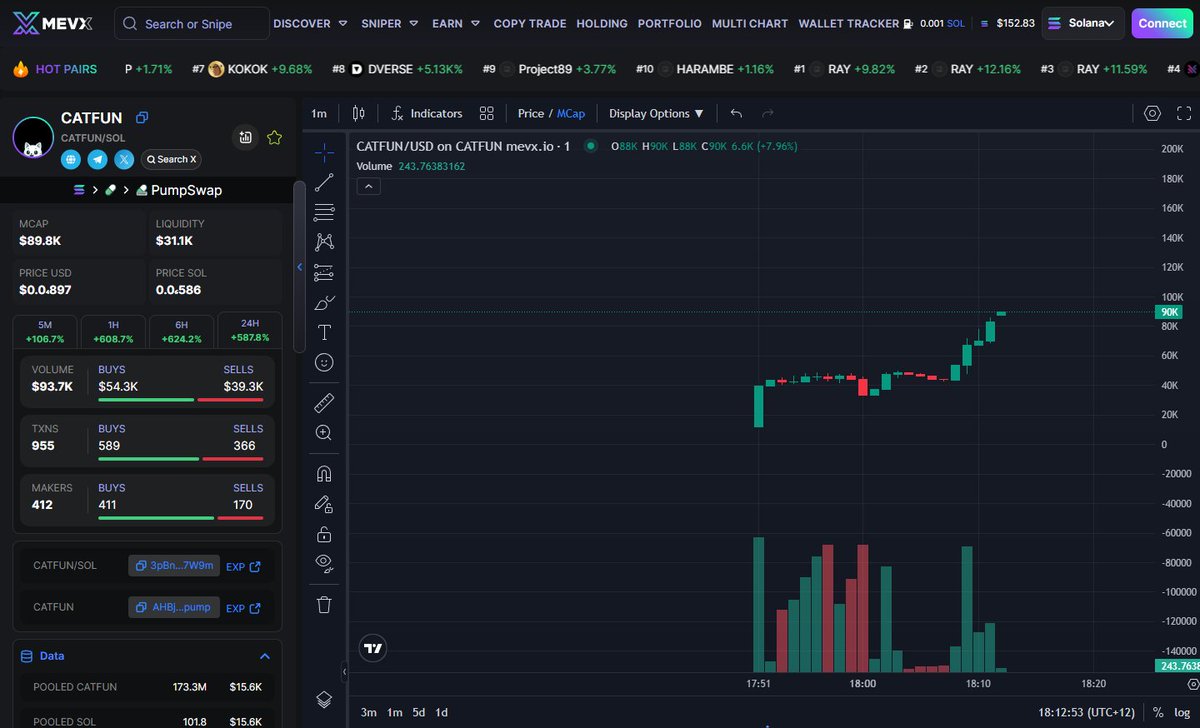Click the Connect wallet button
Image resolution: width=1200 pixels, height=728 pixels.
coord(1162,23)
